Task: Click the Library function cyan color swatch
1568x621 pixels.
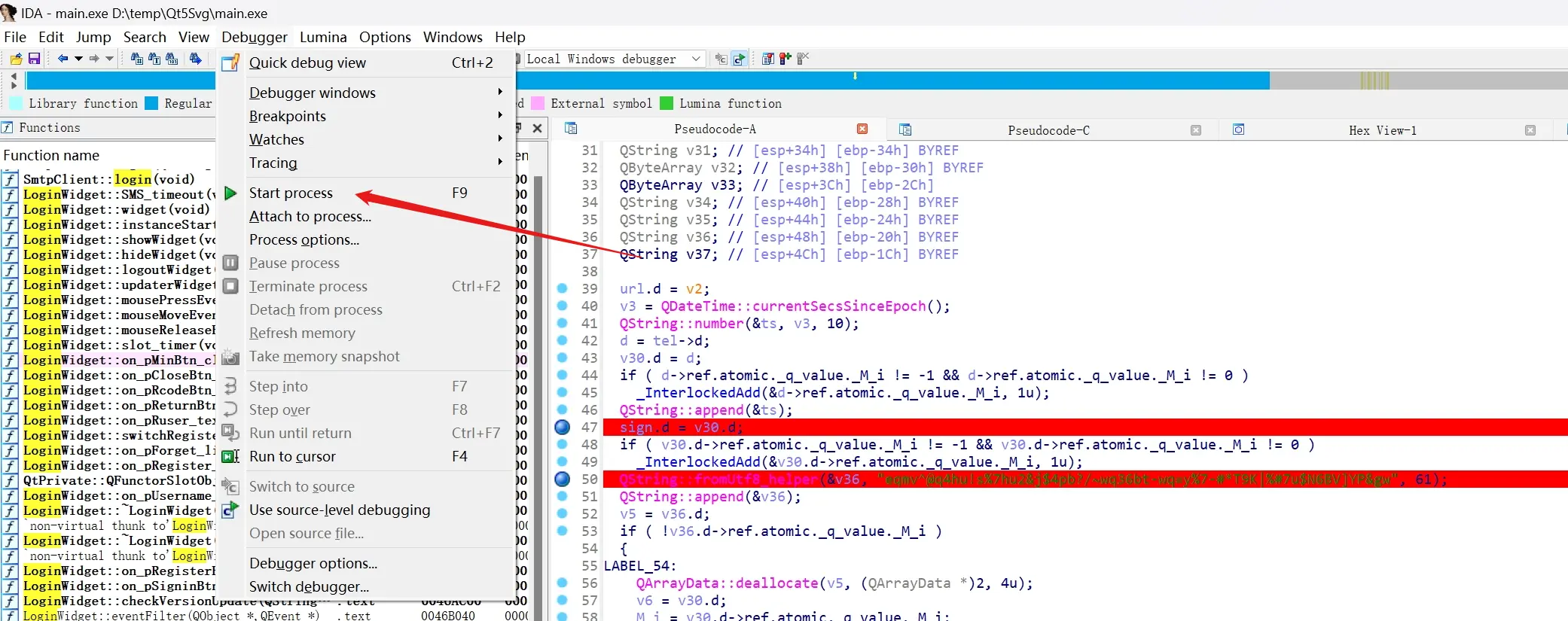Action: 15,103
